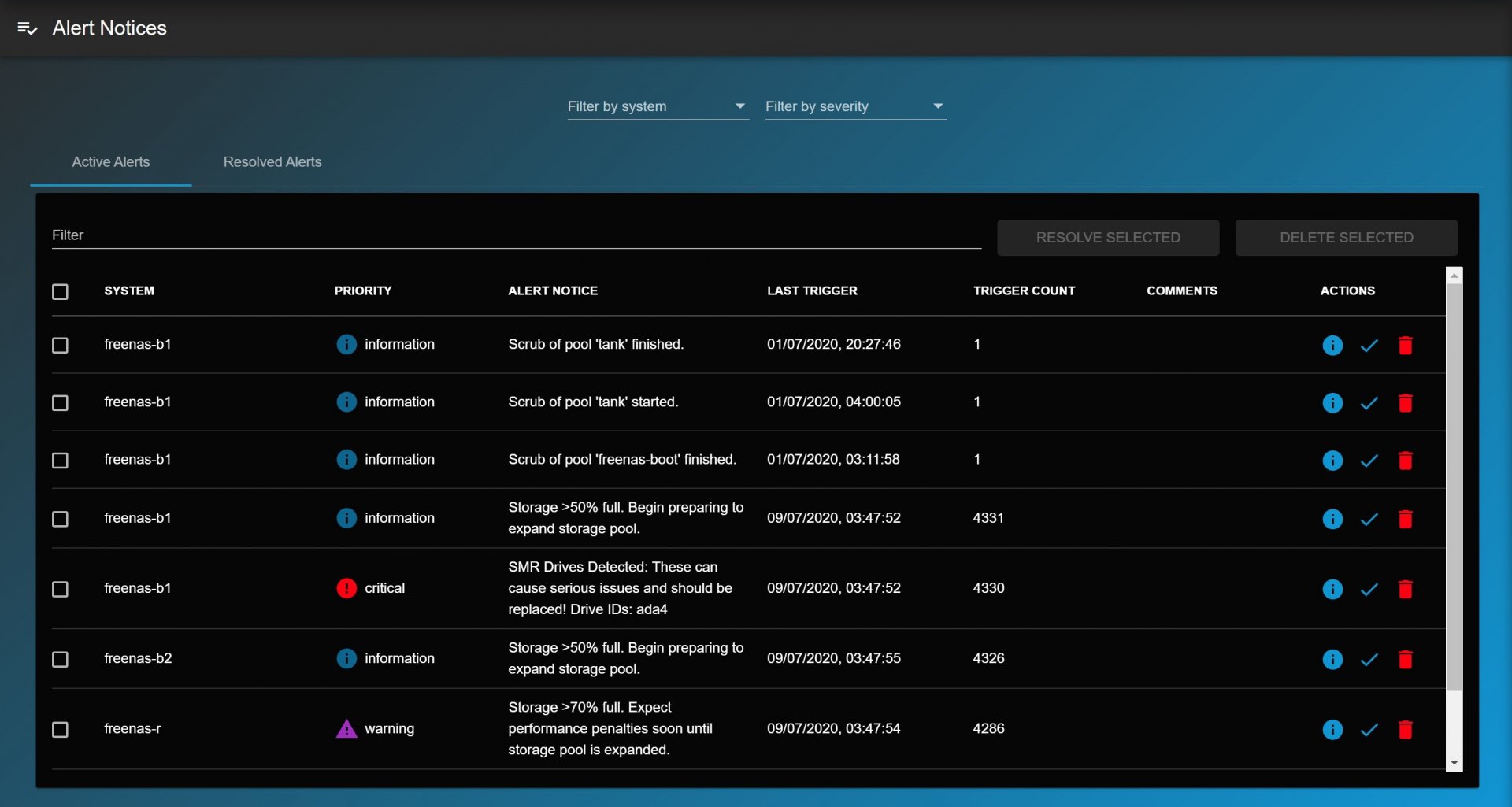The image size is (1512, 807).
Task: Click the 'critical' priority label
Action: click(x=384, y=588)
